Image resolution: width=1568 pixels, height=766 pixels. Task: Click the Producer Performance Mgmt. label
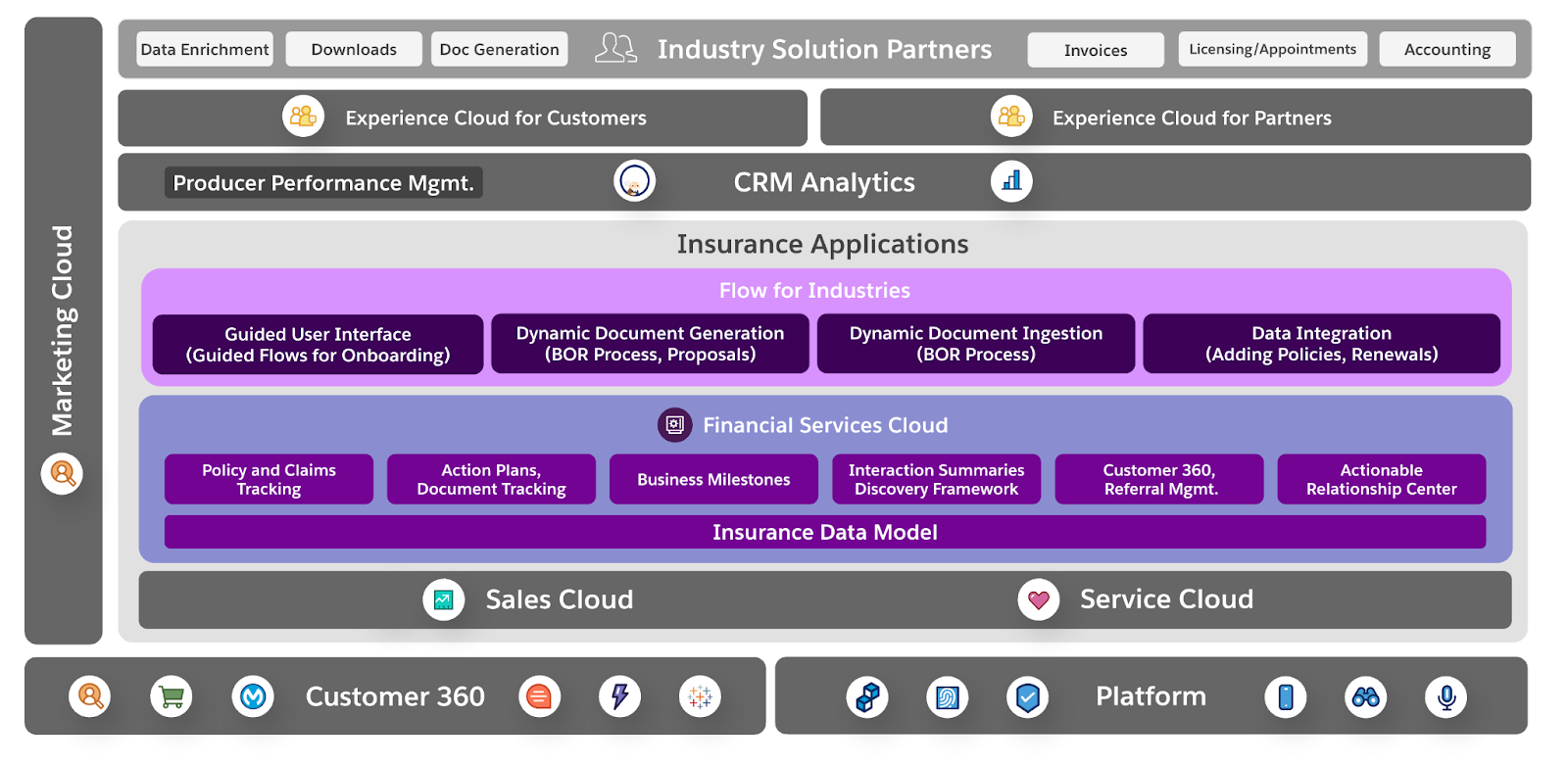(x=323, y=182)
